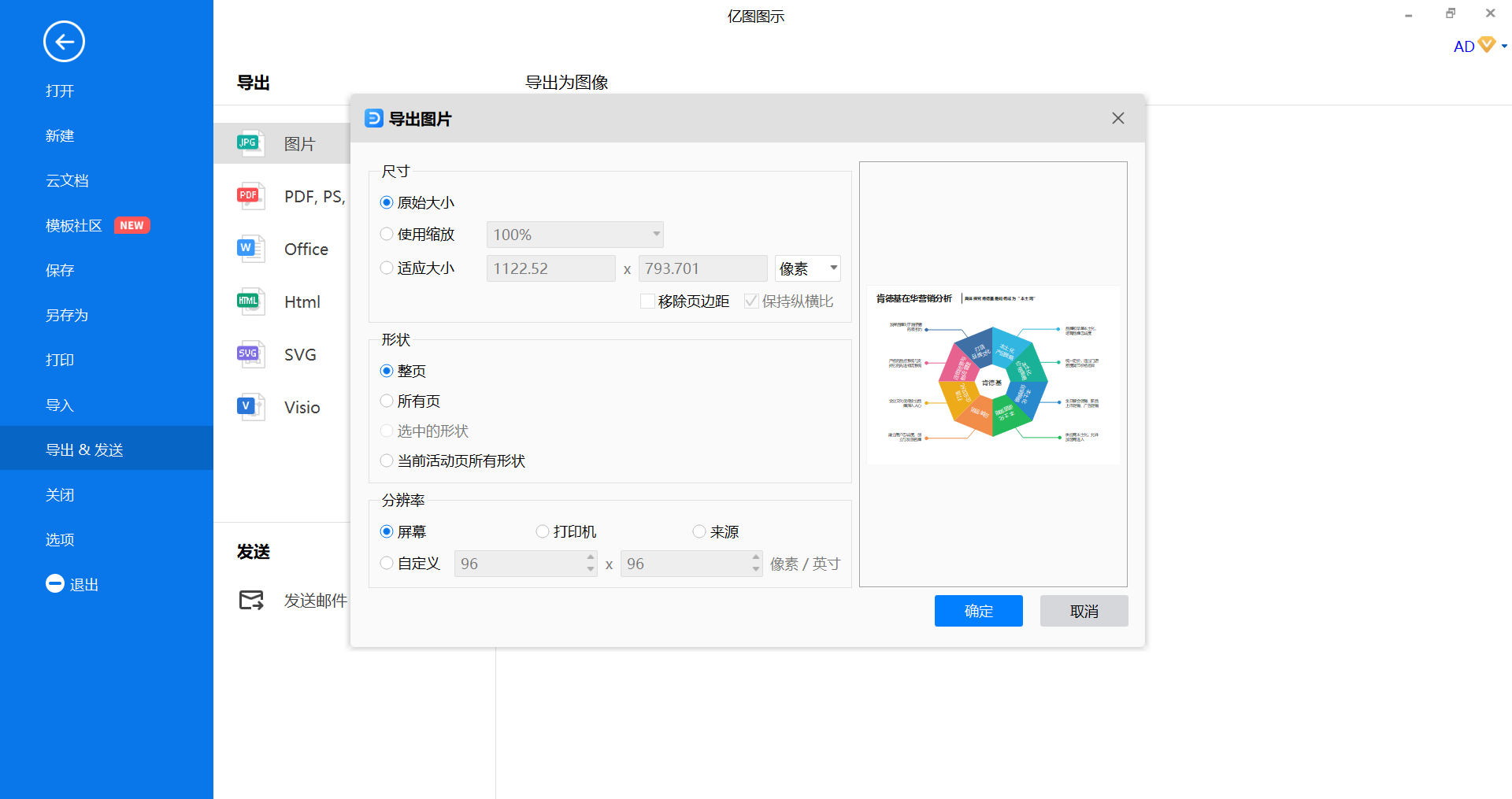The image size is (1512, 799).
Task: Restore down the 亿图图示 window
Action: tap(1451, 13)
